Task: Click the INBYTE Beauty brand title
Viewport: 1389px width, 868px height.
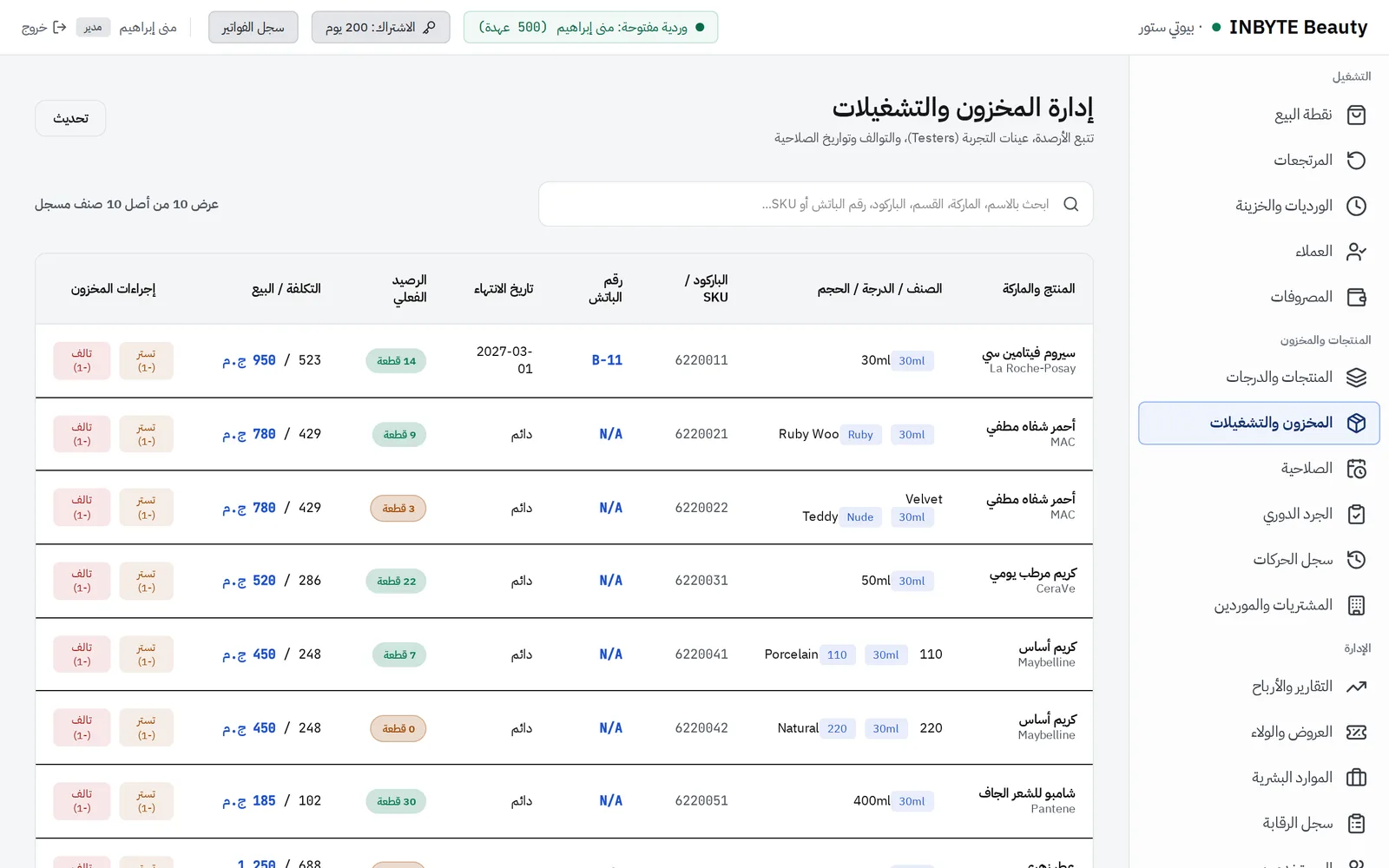Action: (1298, 27)
